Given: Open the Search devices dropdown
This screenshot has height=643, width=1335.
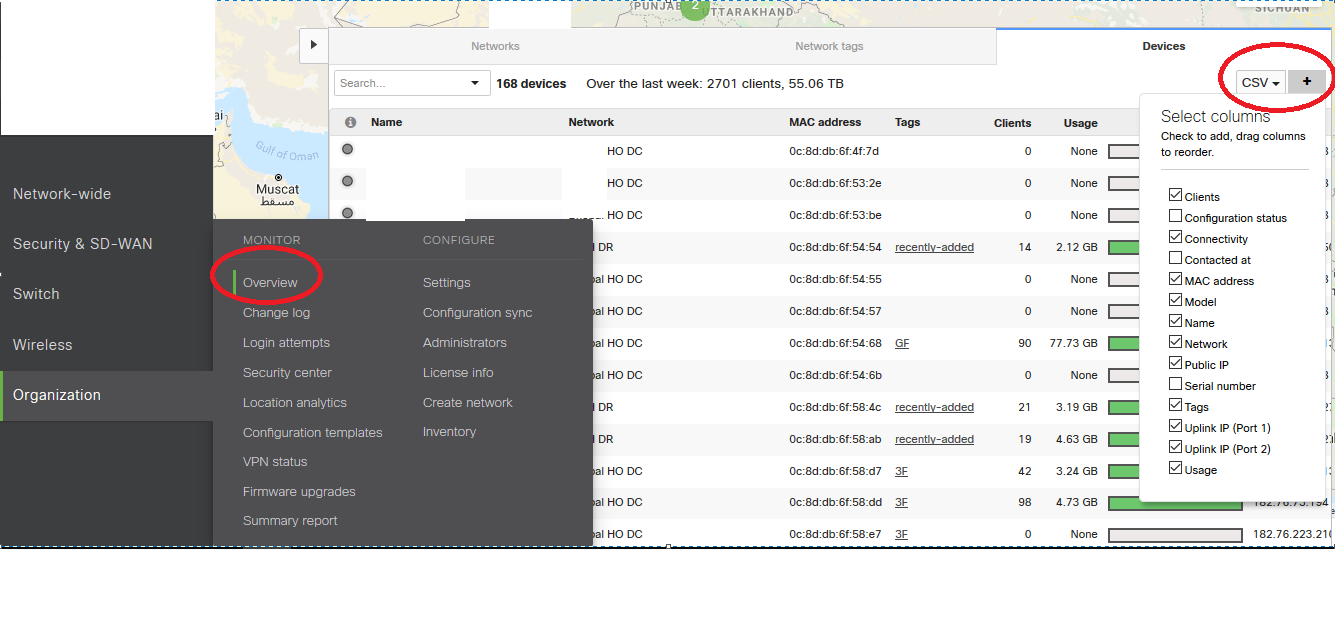Looking at the screenshot, I should [x=411, y=82].
